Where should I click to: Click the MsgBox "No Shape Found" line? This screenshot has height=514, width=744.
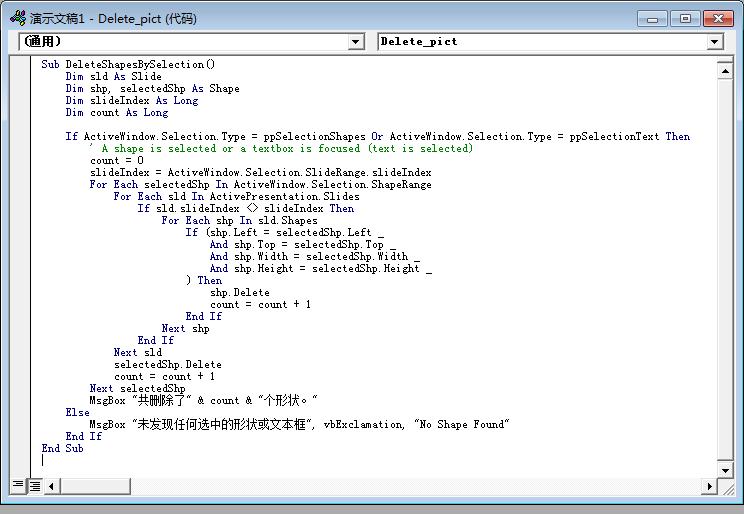coord(300,424)
